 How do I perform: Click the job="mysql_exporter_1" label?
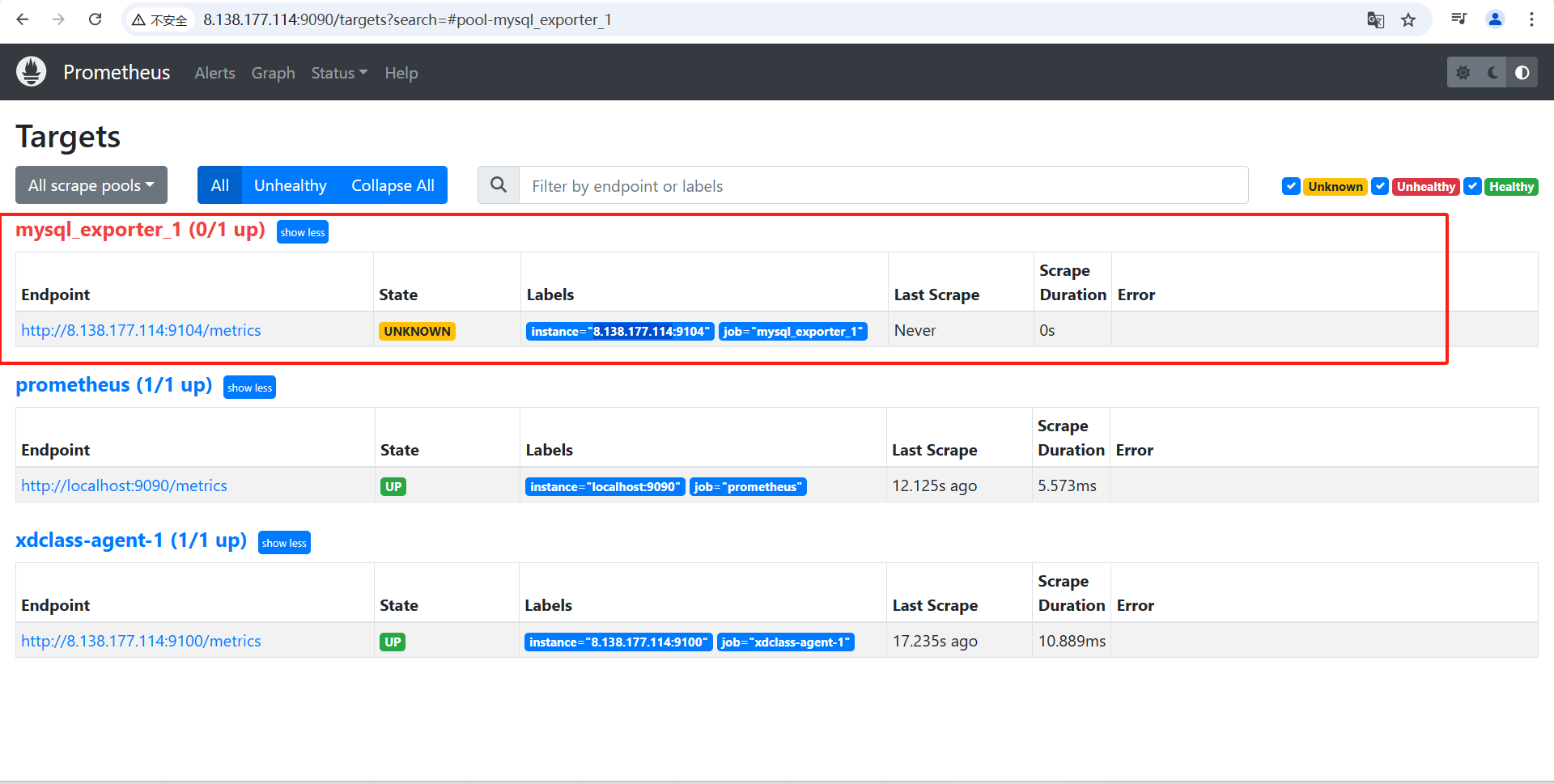[x=793, y=331]
